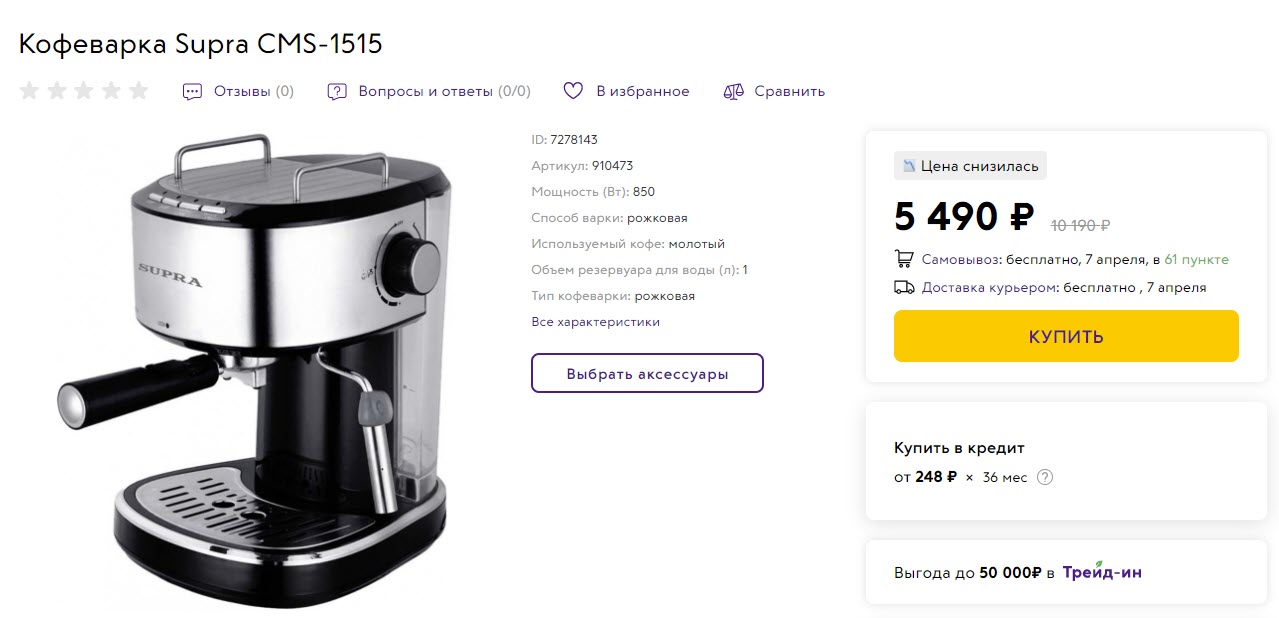Click the pickup shopping cart icon
This screenshot has height=618, width=1279.
pyautogui.click(x=904, y=259)
